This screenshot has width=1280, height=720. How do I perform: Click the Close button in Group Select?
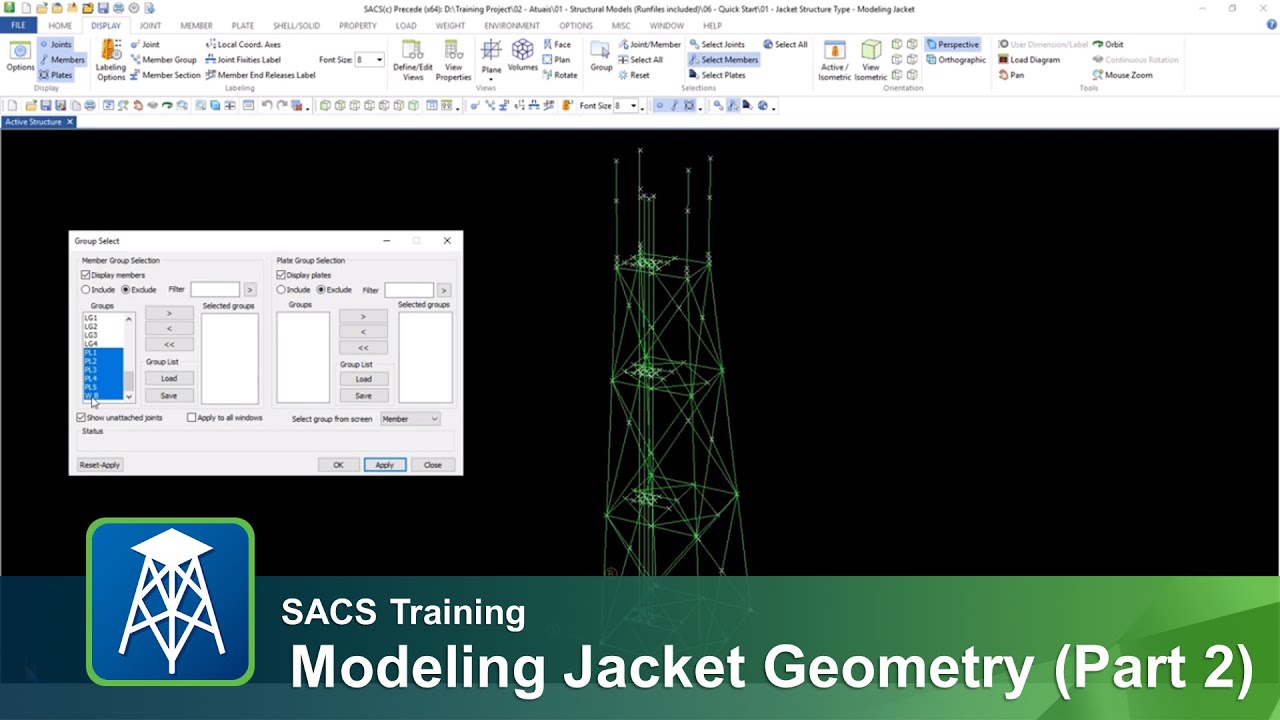click(x=432, y=465)
